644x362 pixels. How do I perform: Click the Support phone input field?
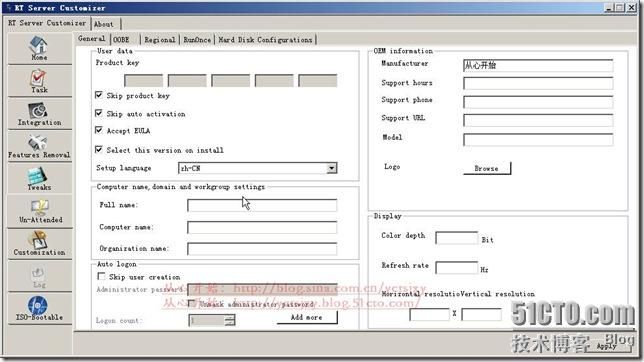pos(538,102)
